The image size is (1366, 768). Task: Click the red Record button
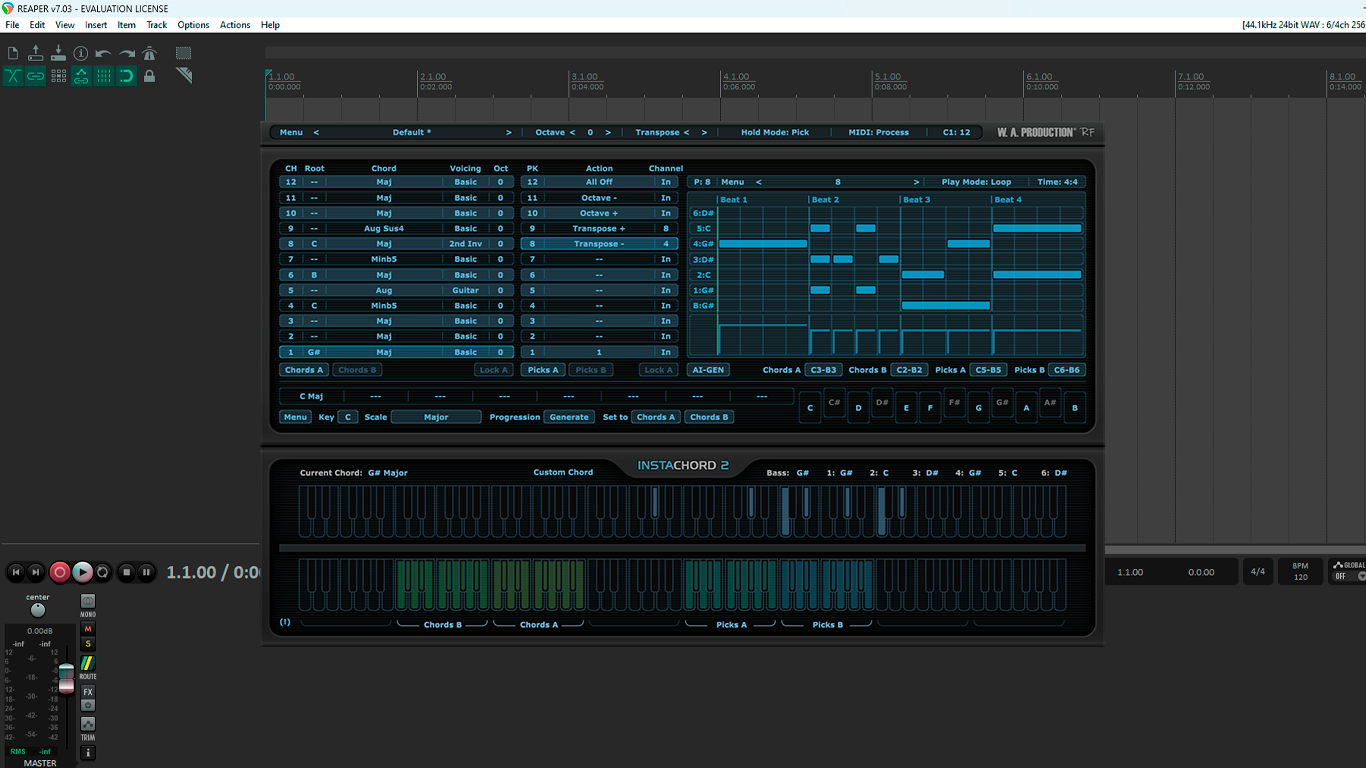pos(60,572)
